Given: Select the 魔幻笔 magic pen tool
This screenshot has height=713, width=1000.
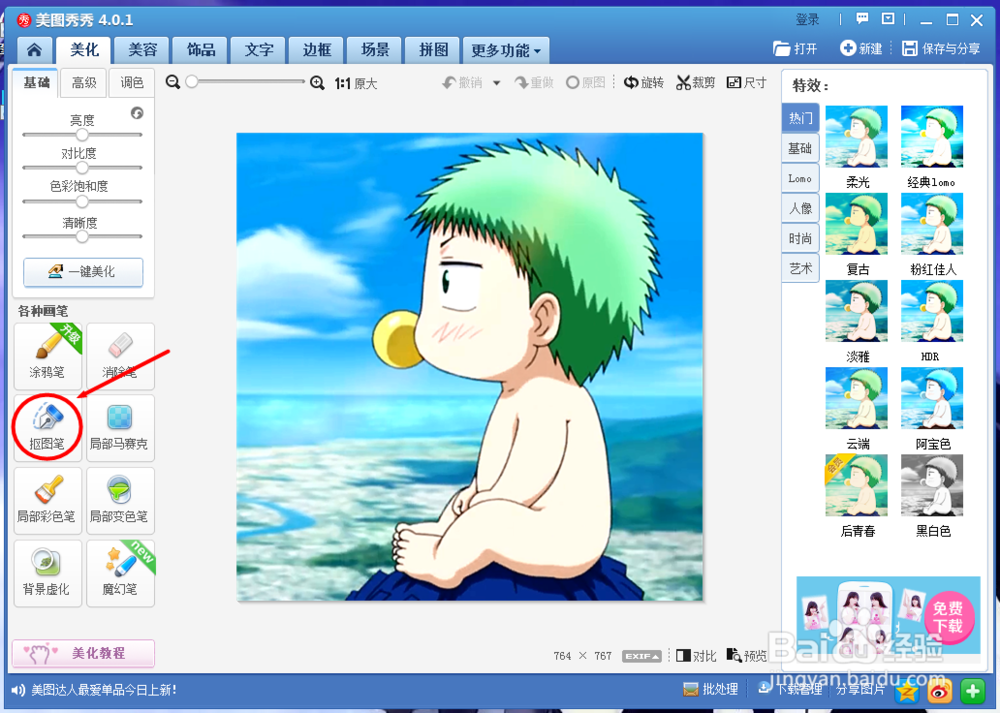Looking at the screenshot, I should click(120, 573).
